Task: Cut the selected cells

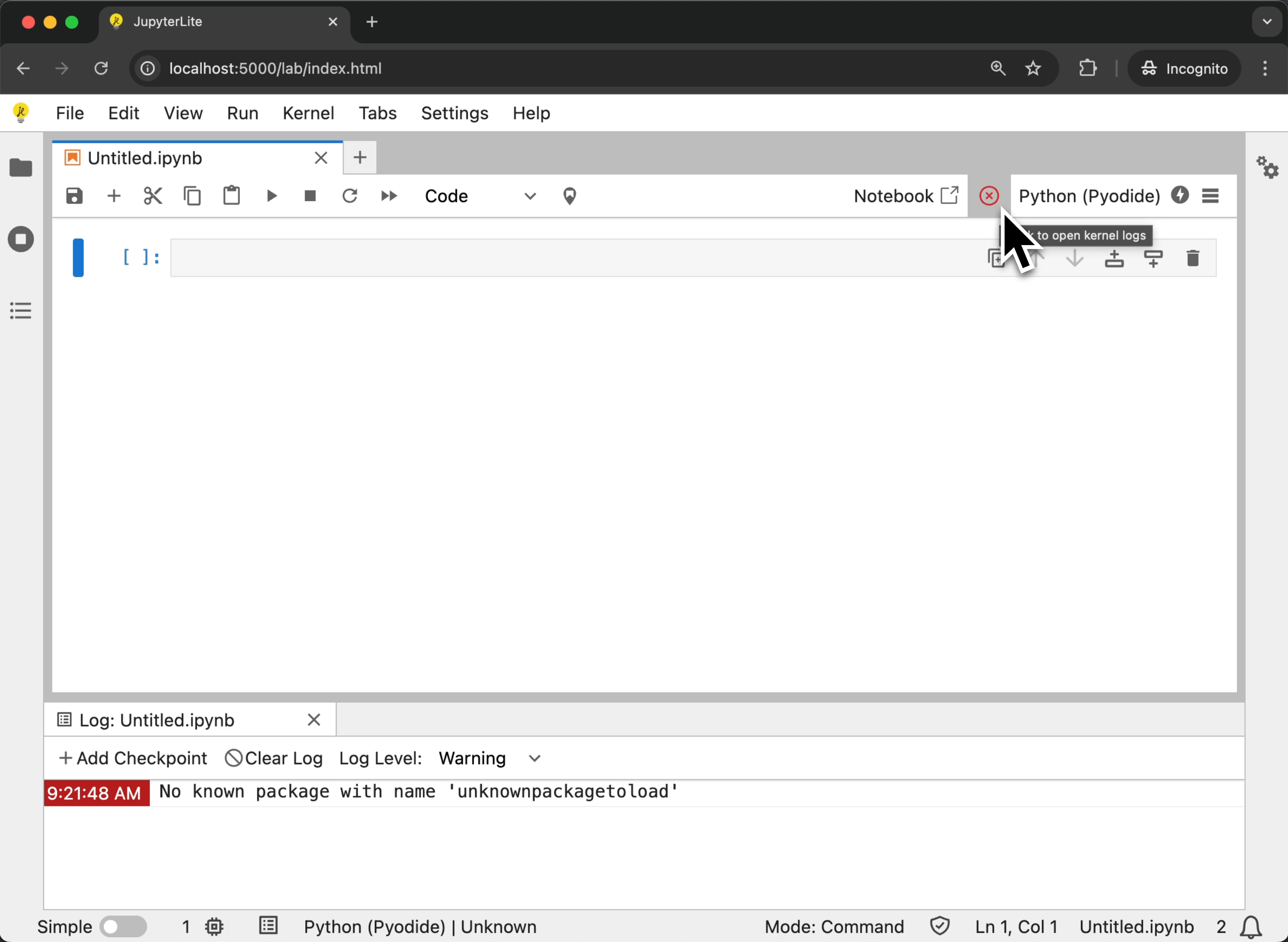Action: 153,195
